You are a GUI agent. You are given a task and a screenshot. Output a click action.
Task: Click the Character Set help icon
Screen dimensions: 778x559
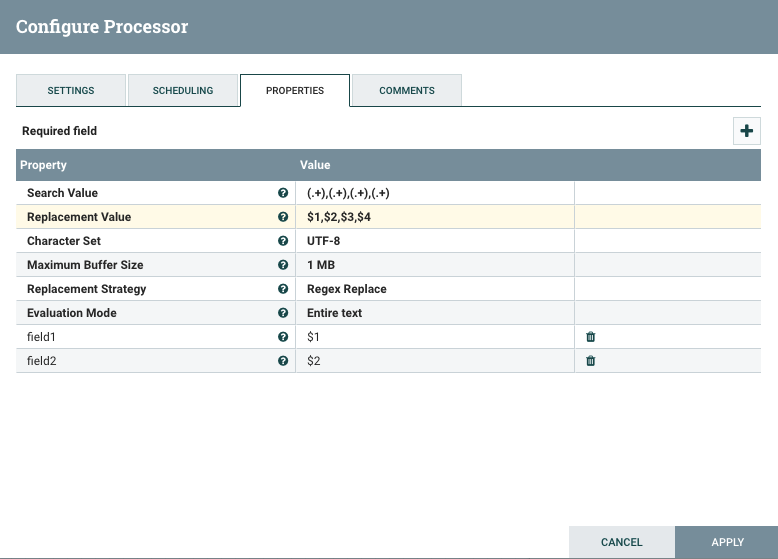tap(283, 241)
